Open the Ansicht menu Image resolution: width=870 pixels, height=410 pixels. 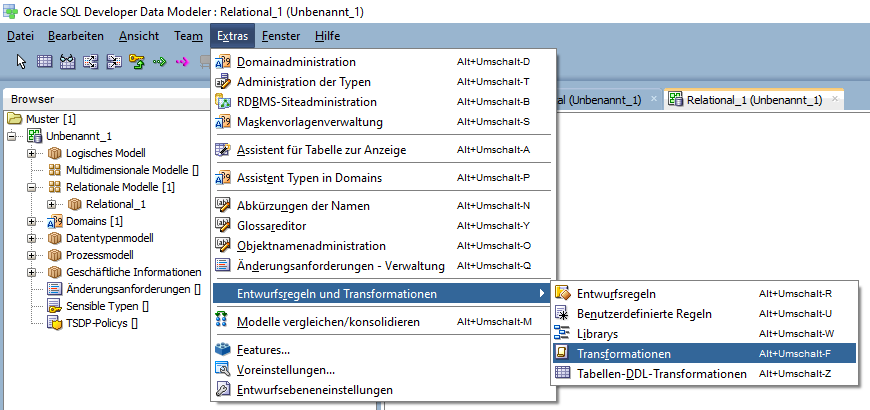click(x=139, y=36)
